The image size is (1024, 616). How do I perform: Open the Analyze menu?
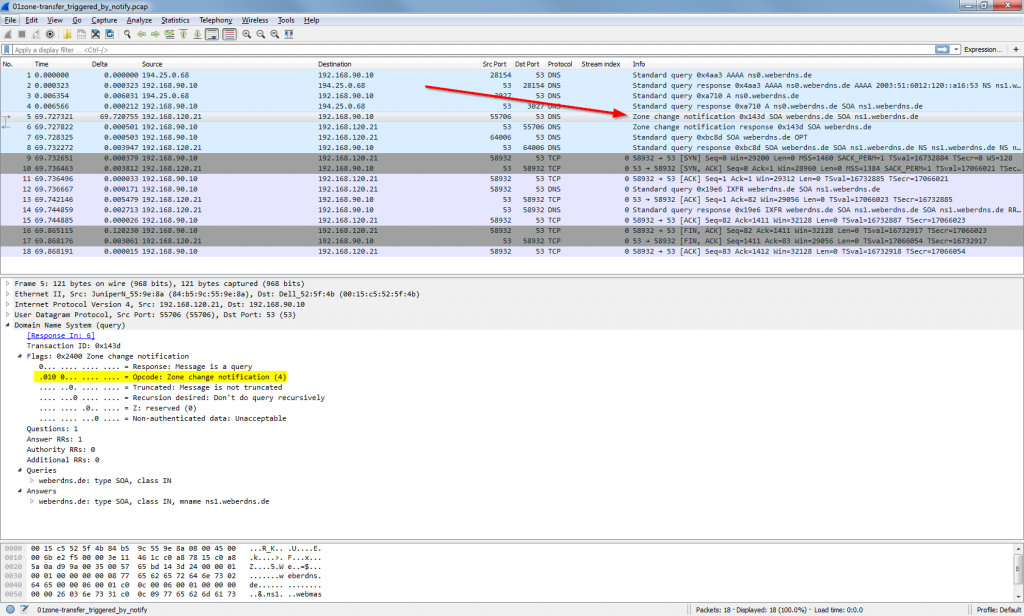[x=139, y=20]
